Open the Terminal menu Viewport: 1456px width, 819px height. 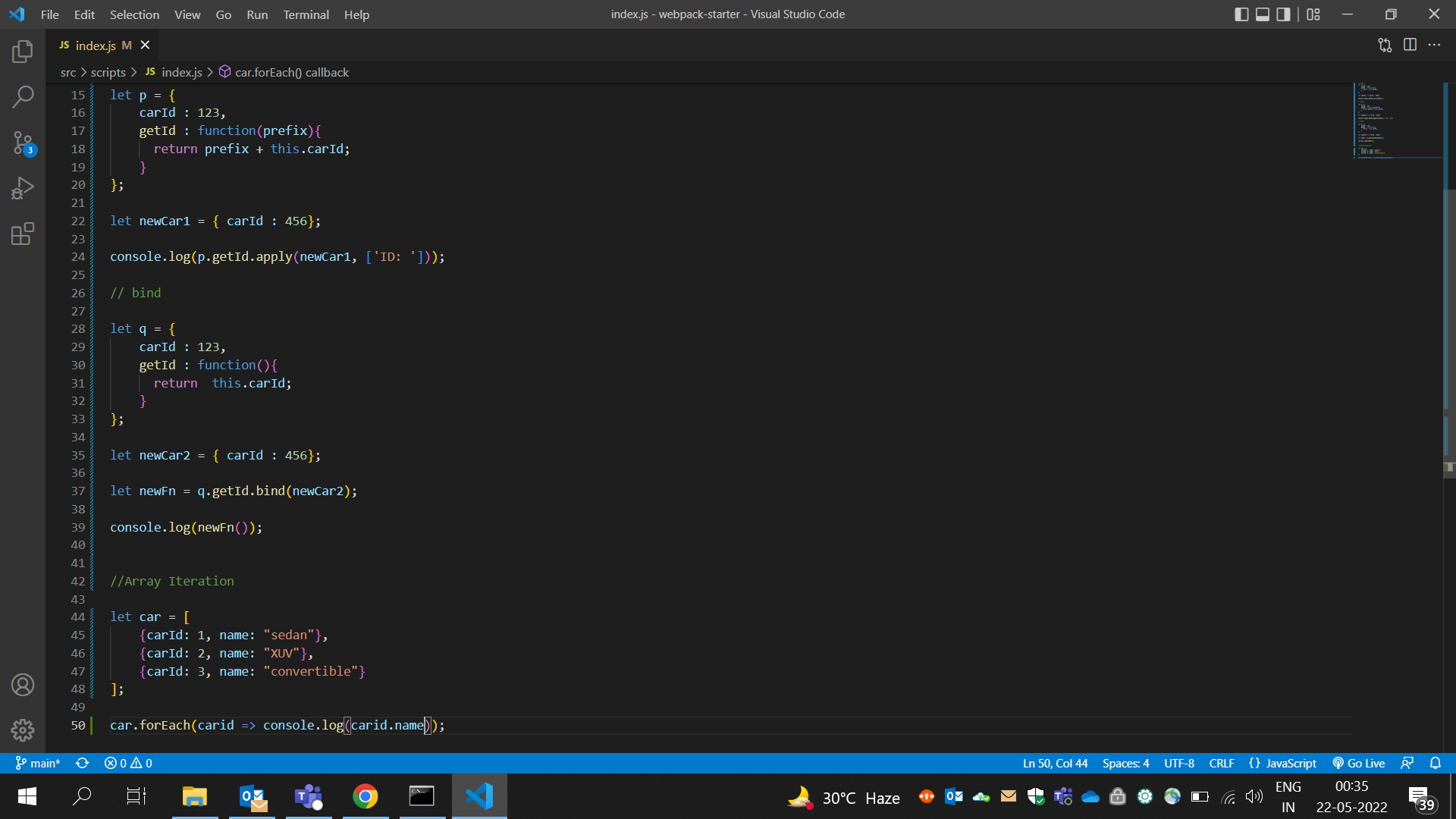click(306, 14)
